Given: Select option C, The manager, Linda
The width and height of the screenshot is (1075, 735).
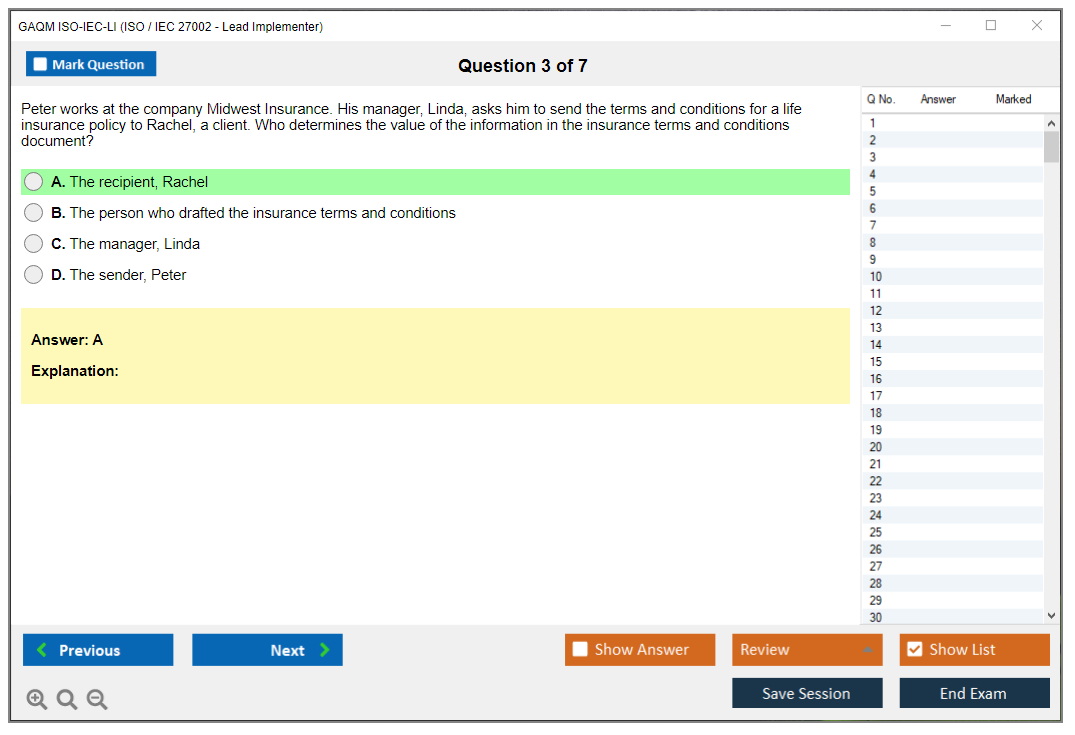Looking at the screenshot, I should coord(34,244).
